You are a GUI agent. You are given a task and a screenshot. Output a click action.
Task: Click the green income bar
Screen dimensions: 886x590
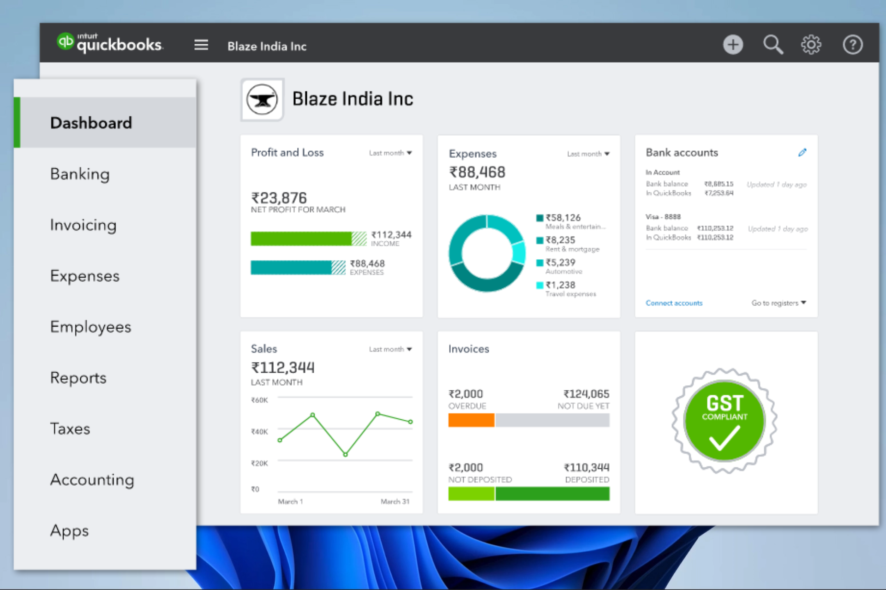[309, 238]
